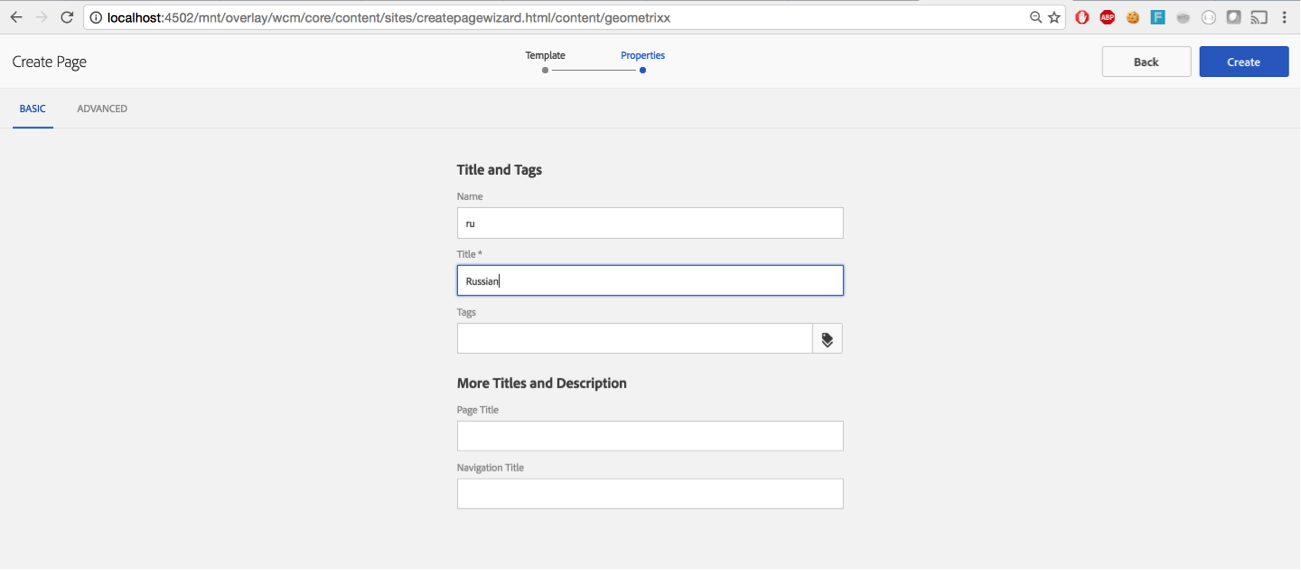The height and width of the screenshot is (570, 1301).
Task: Select the Basic tab
Action: point(32,109)
